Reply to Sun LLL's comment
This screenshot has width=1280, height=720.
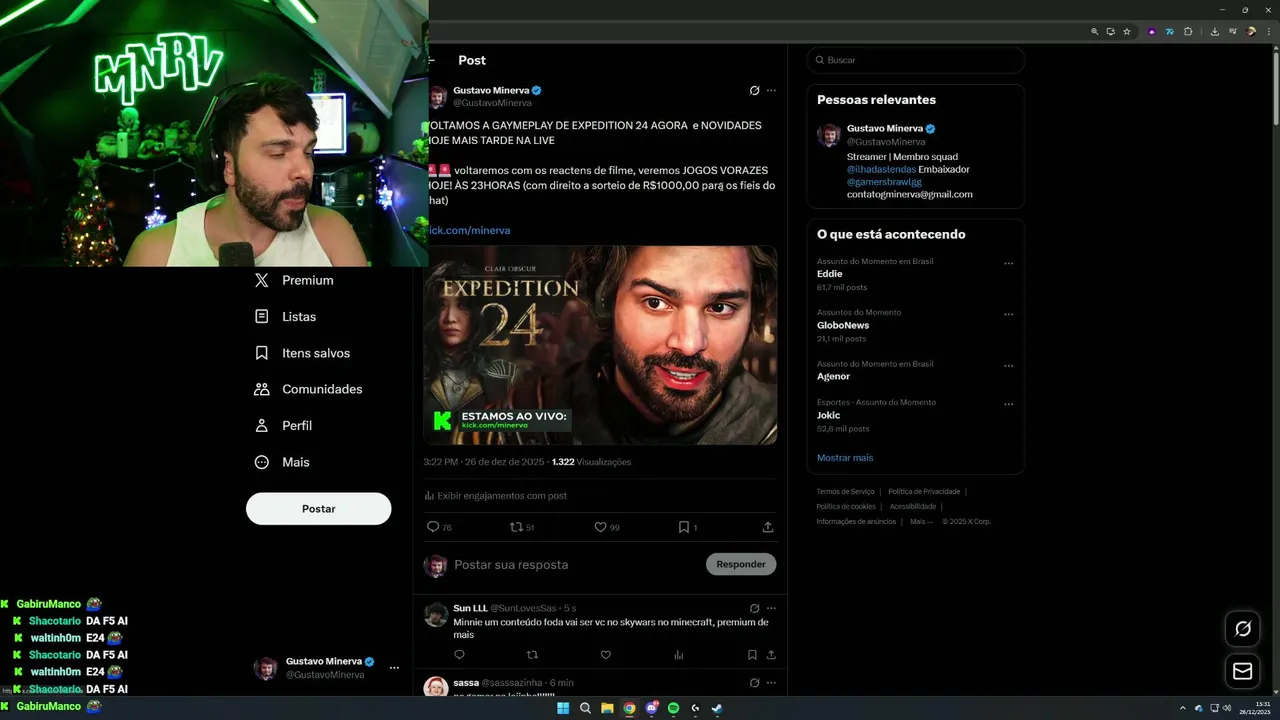click(x=459, y=655)
